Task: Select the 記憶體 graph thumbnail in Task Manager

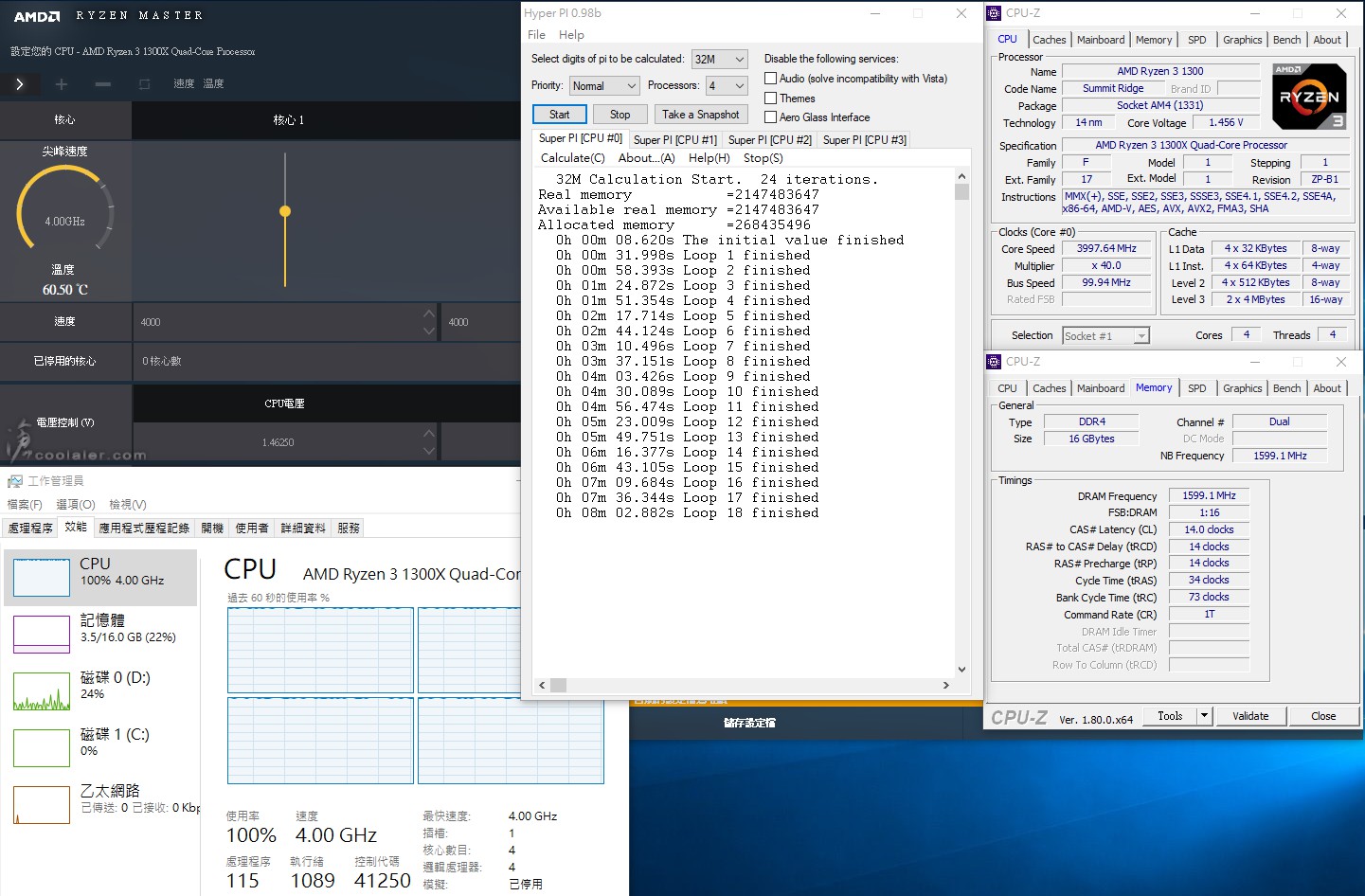Action: 42,635
